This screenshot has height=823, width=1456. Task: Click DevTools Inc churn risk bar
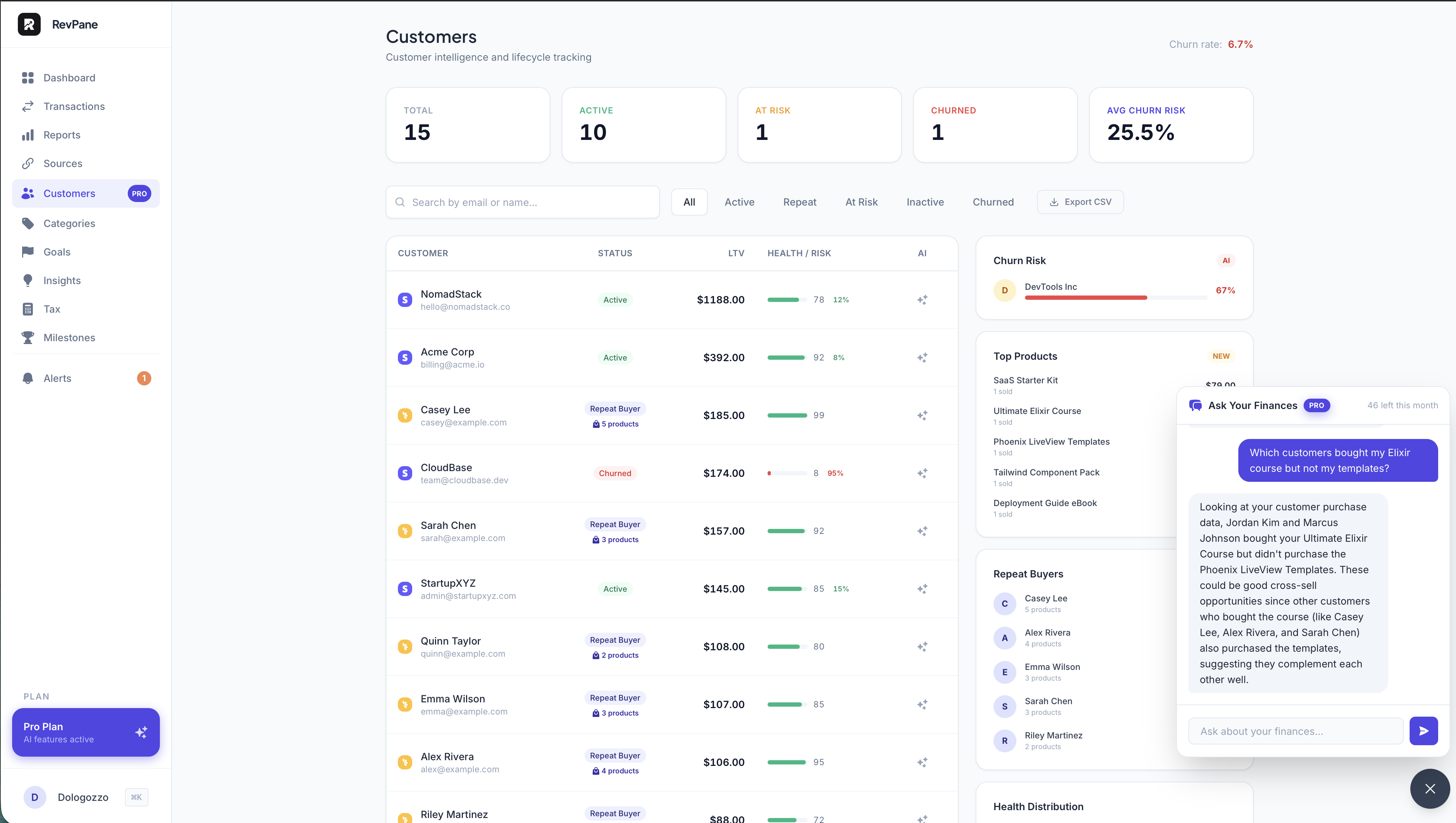tap(1086, 297)
